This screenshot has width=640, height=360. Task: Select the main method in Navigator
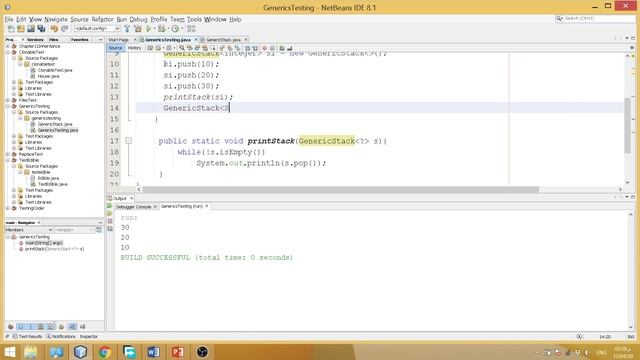tap(44, 243)
